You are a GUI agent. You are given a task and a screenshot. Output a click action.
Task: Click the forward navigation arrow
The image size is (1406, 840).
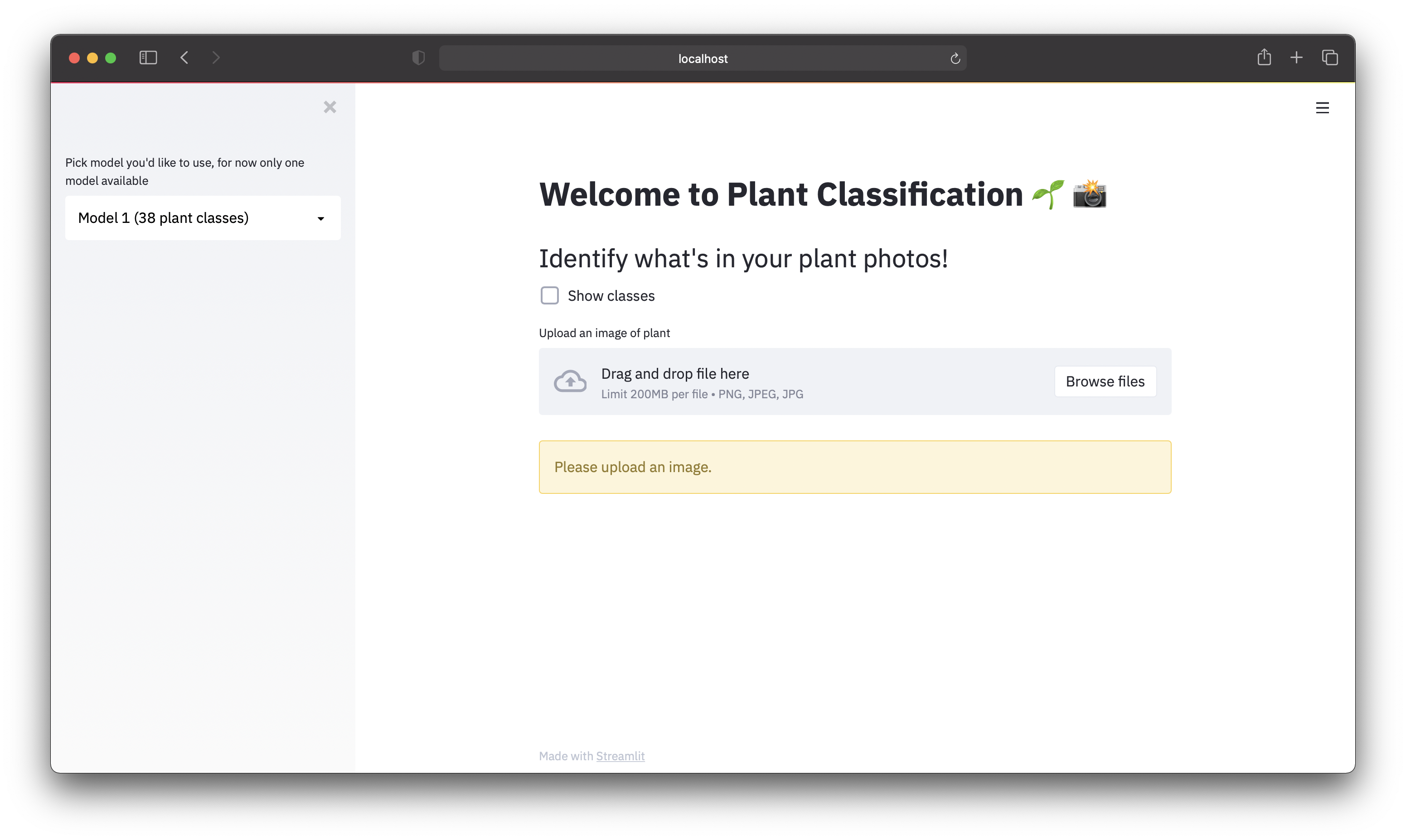coord(216,58)
